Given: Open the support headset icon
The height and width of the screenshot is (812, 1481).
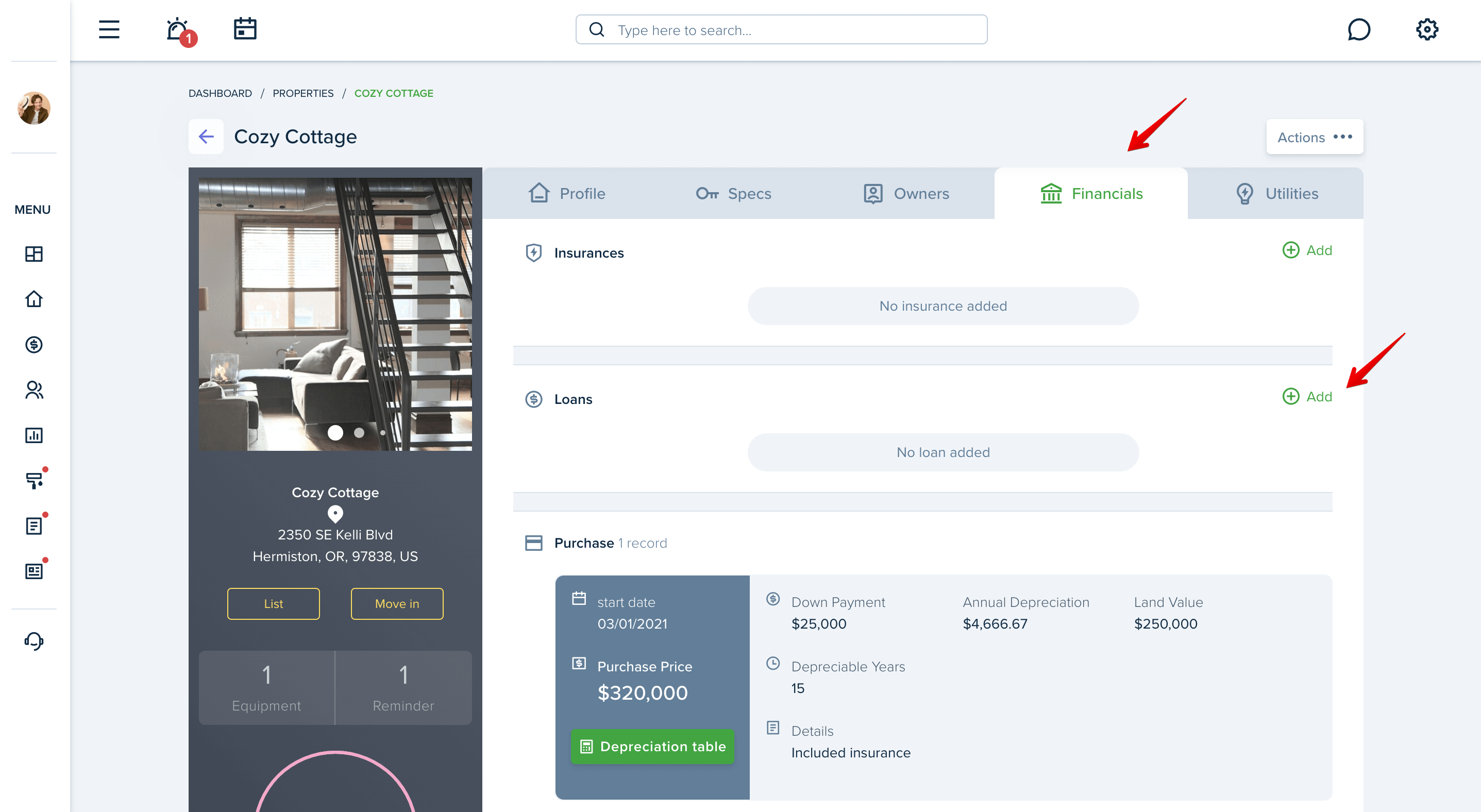Looking at the screenshot, I should pos(34,641).
